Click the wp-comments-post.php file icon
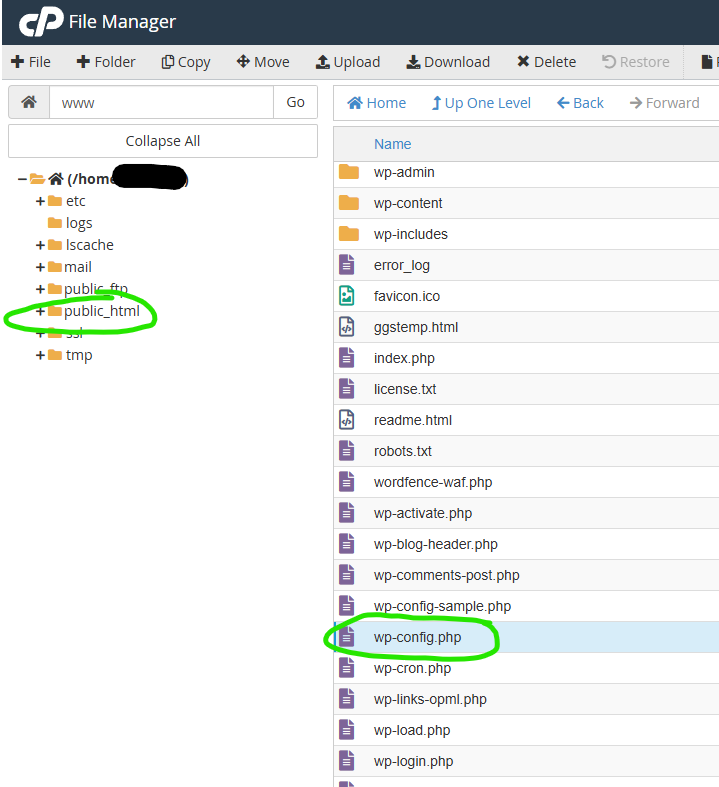 [347, 575]
